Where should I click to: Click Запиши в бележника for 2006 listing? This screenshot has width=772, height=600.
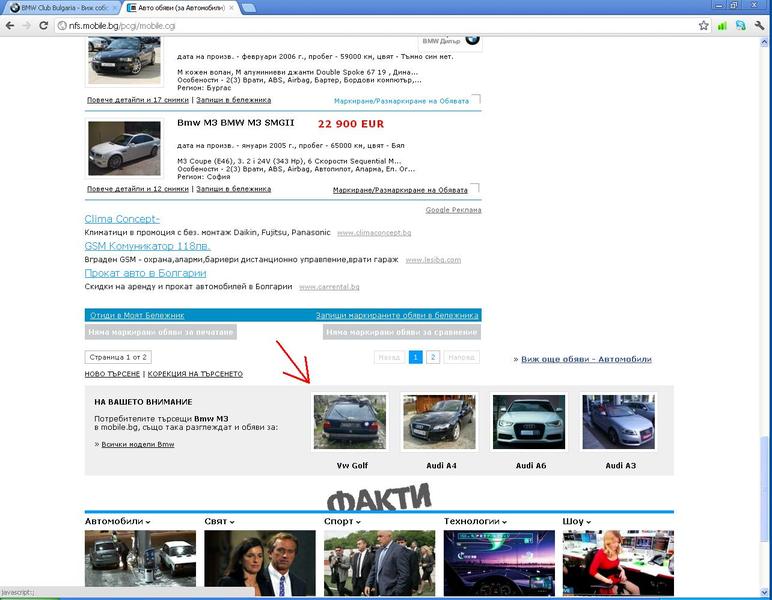point(233,100)
